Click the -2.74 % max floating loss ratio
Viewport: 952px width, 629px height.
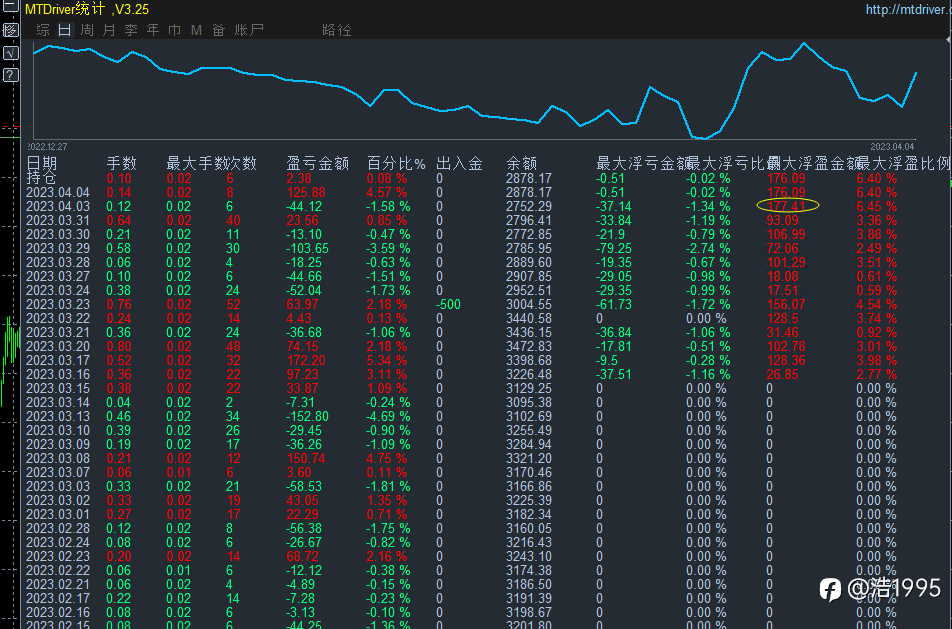pos(708,248)
